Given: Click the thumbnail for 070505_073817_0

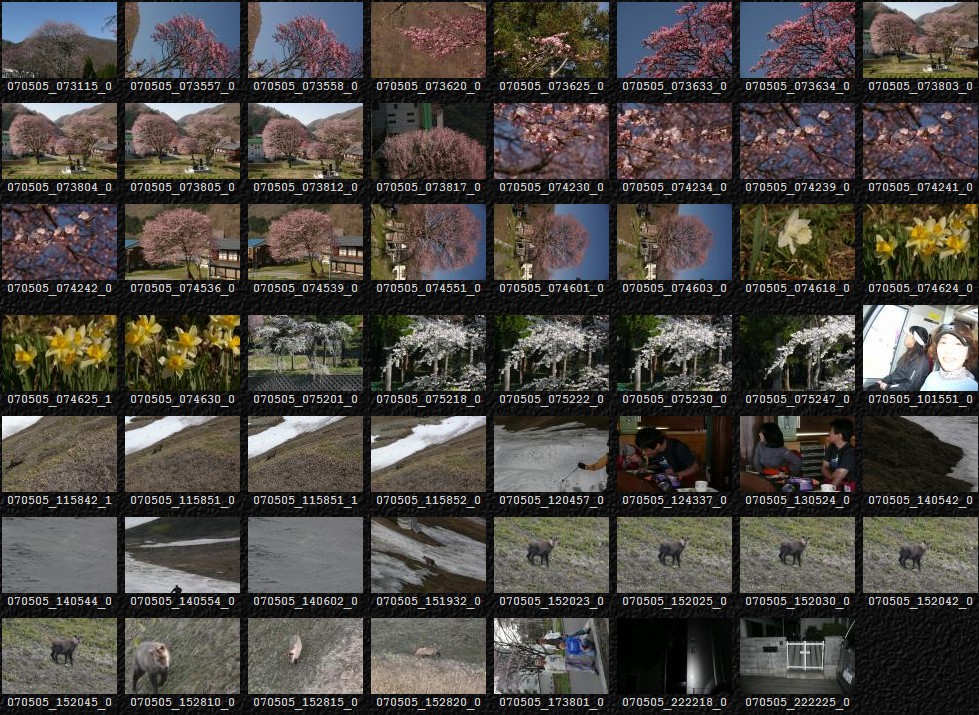Looking at the screenshot, I should 428,141.
